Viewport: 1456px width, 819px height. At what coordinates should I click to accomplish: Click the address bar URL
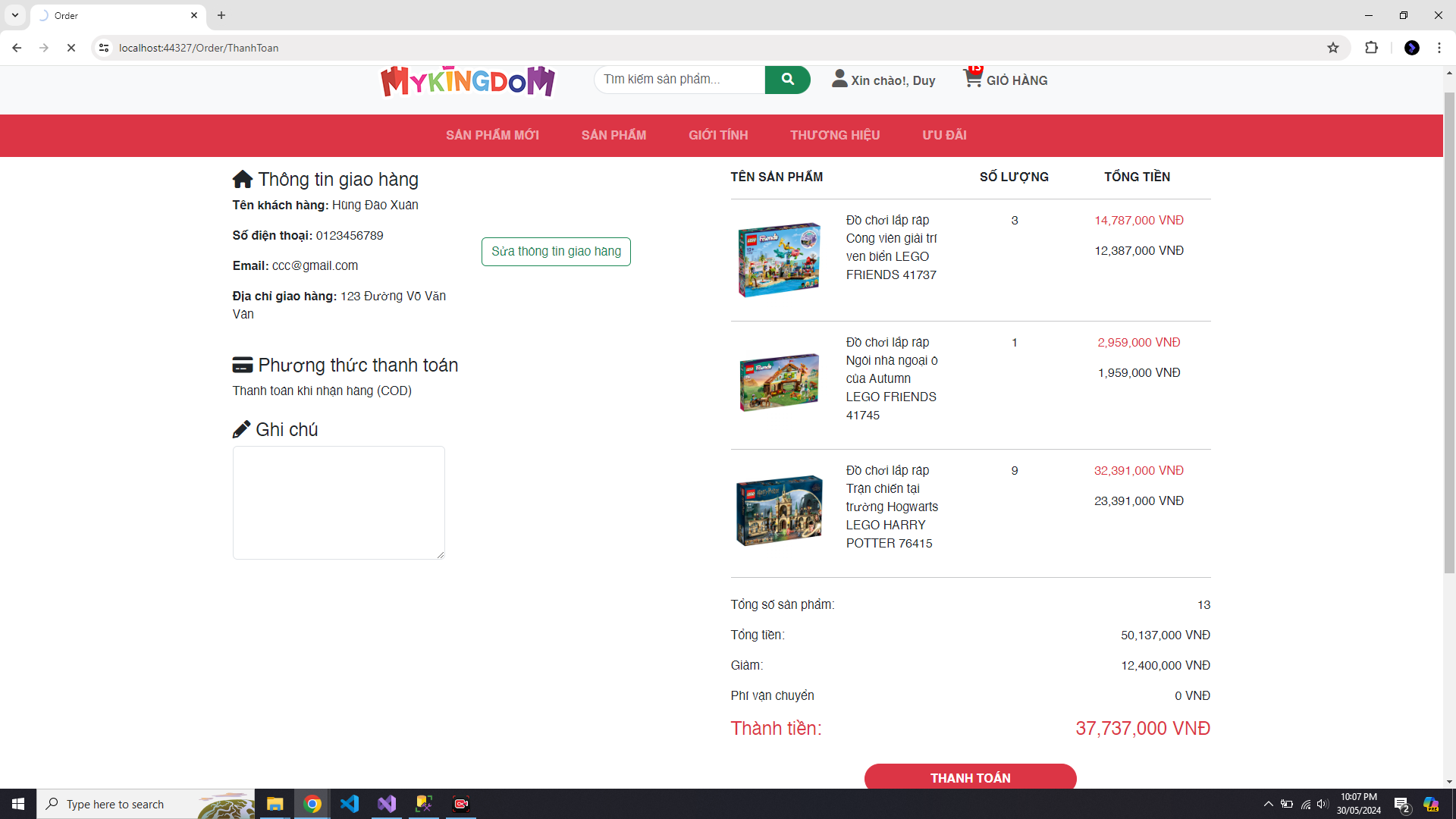click(x=199, y=48)
